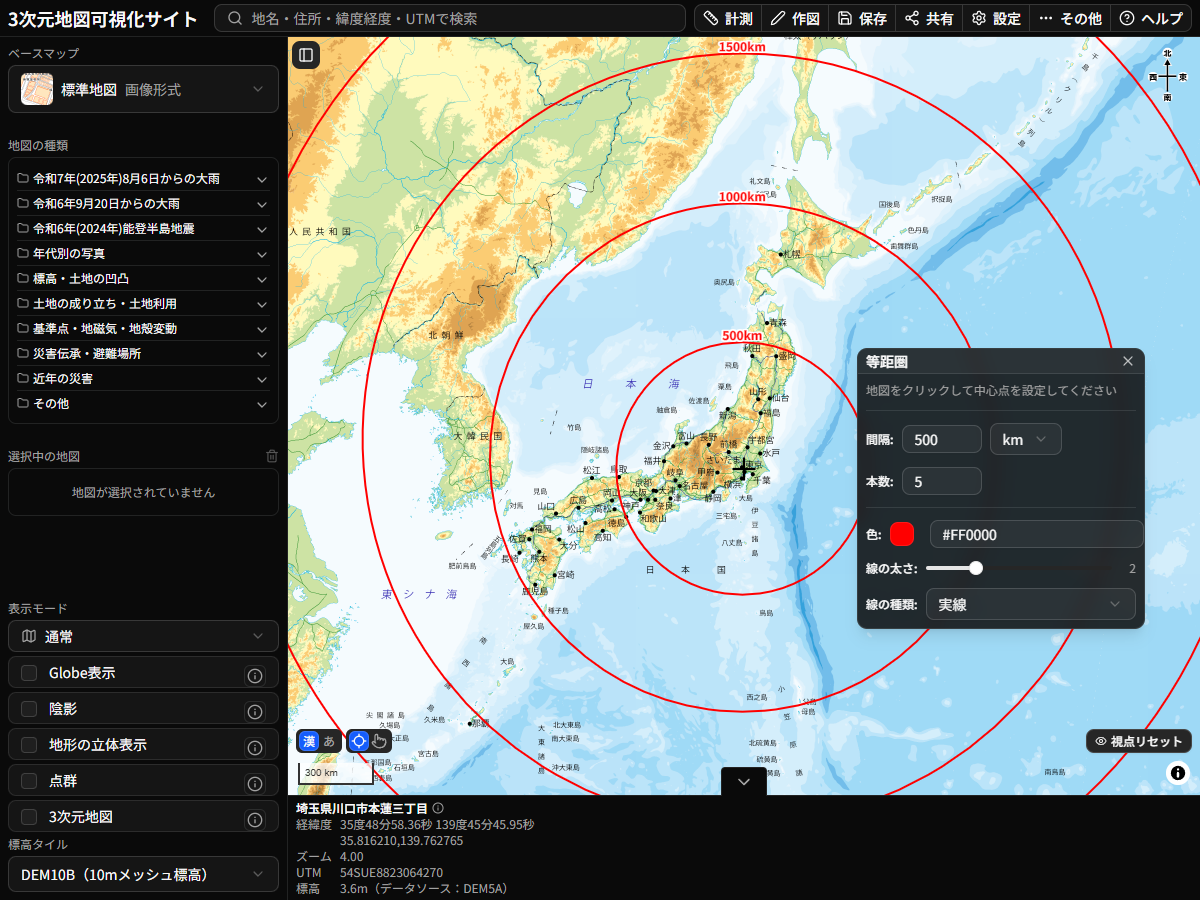Open the DEM10B elevation tile dropdown
The width and height of the screenshot is (1200, 900).
coord(143,874)
